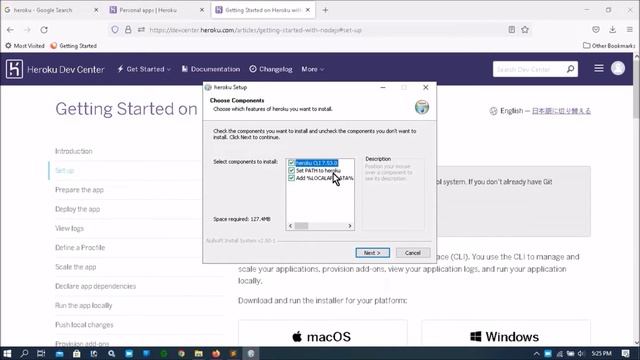
Task: Reload the current page
Action: coord(44,30)
